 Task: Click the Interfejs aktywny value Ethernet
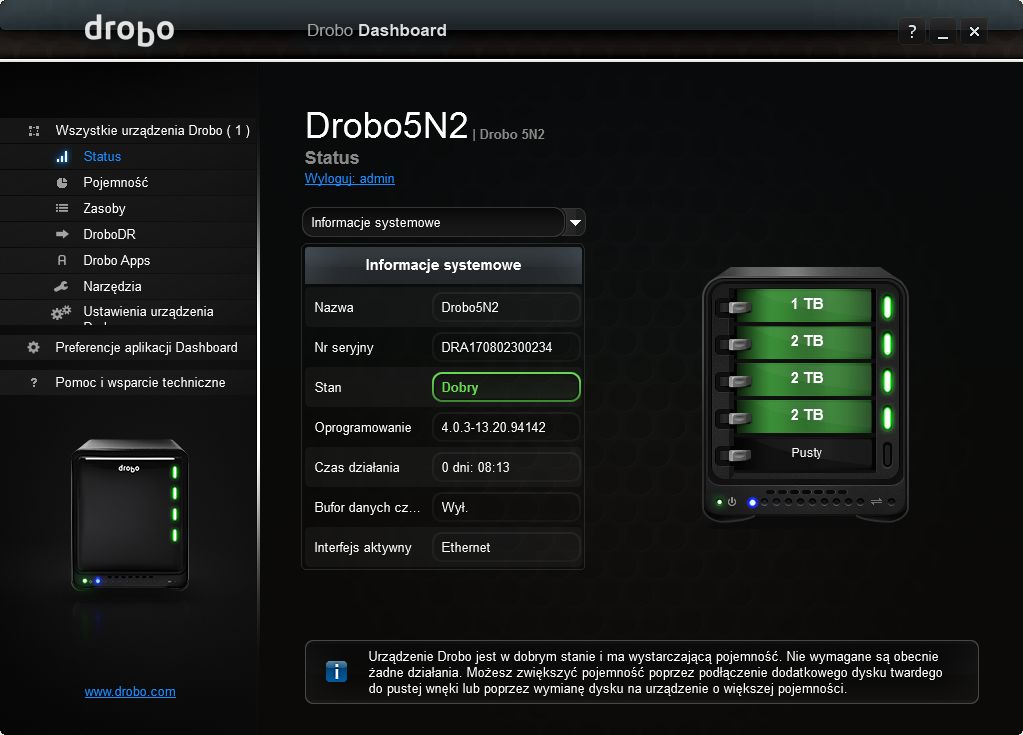506,548
